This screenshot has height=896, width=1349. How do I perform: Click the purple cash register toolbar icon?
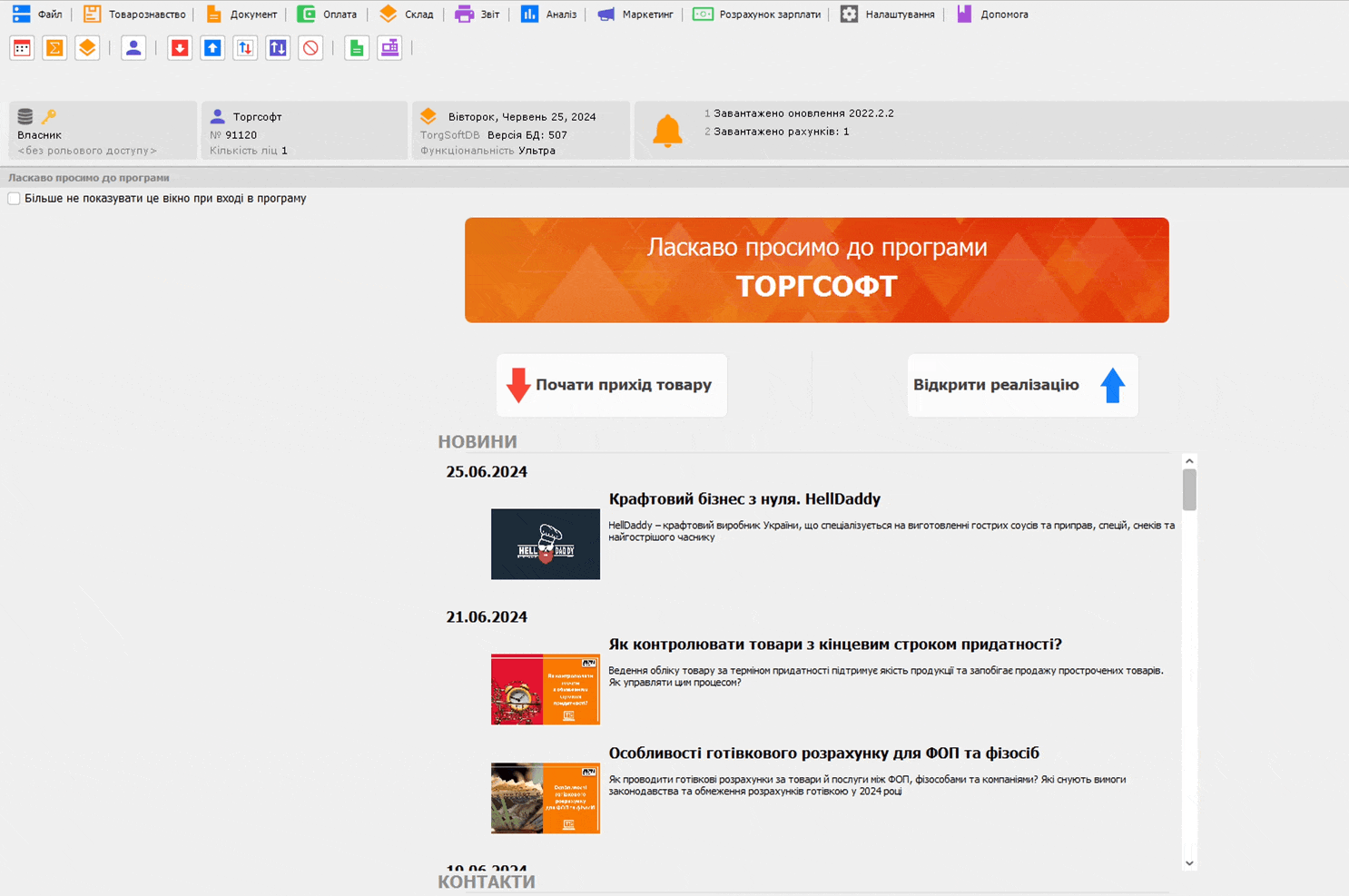(389, 48)
